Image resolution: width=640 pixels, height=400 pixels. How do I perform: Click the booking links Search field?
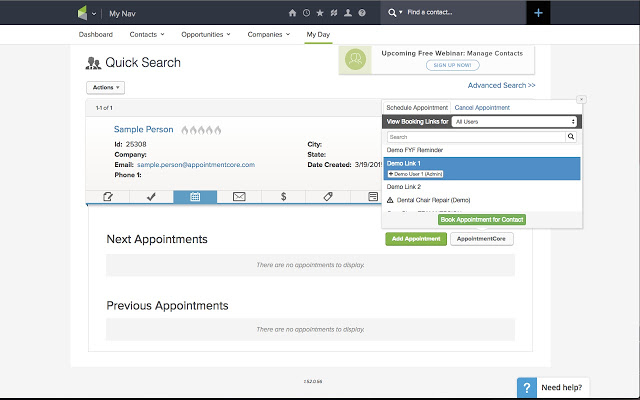[x=476, y=137]
